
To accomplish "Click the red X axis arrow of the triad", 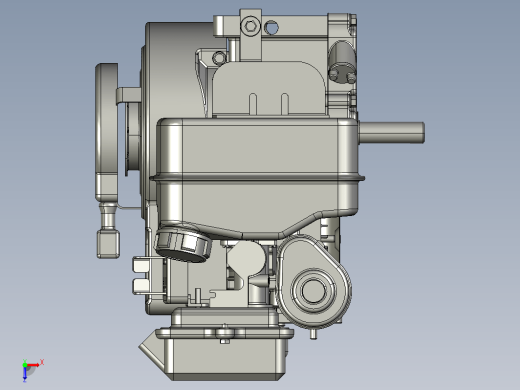I will [x=34, y=365].
